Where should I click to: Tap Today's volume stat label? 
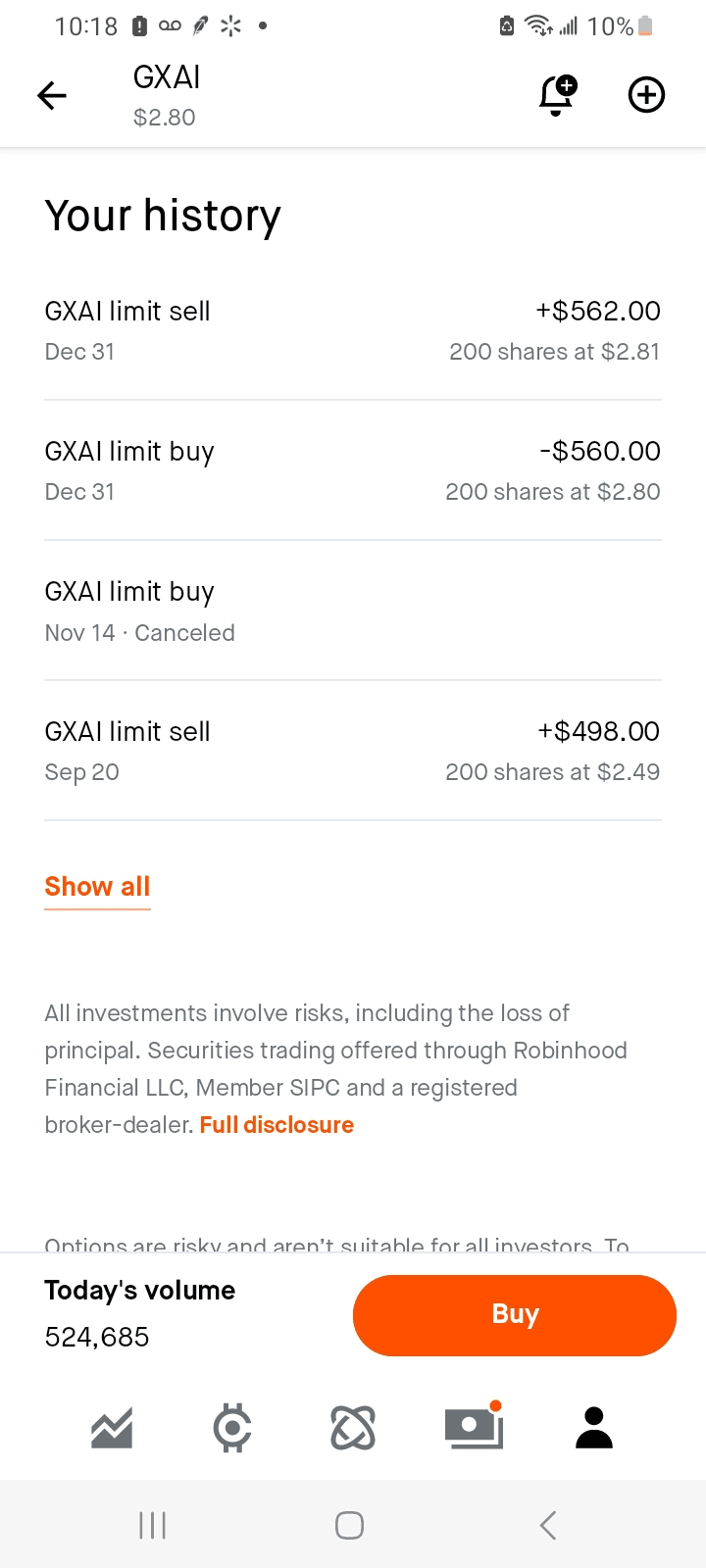[x=139, y=1291]
